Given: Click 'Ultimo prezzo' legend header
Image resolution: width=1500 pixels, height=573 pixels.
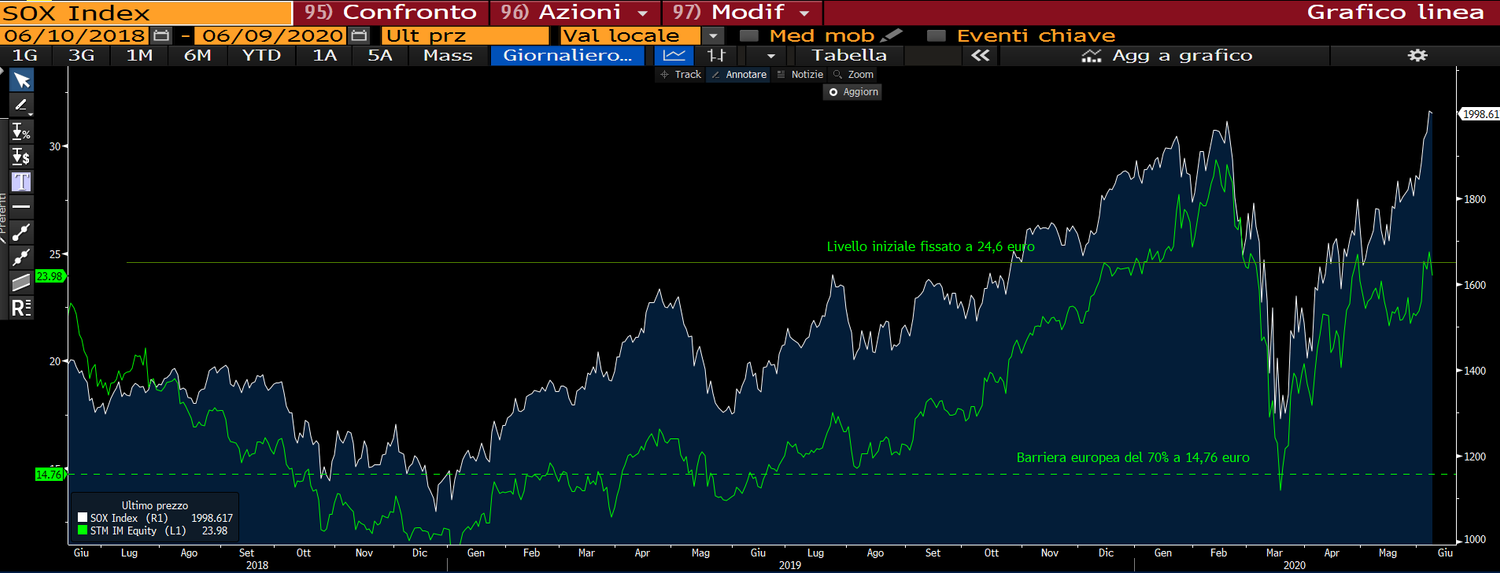Looking at the screenshot, I should (x=155, y=506).
